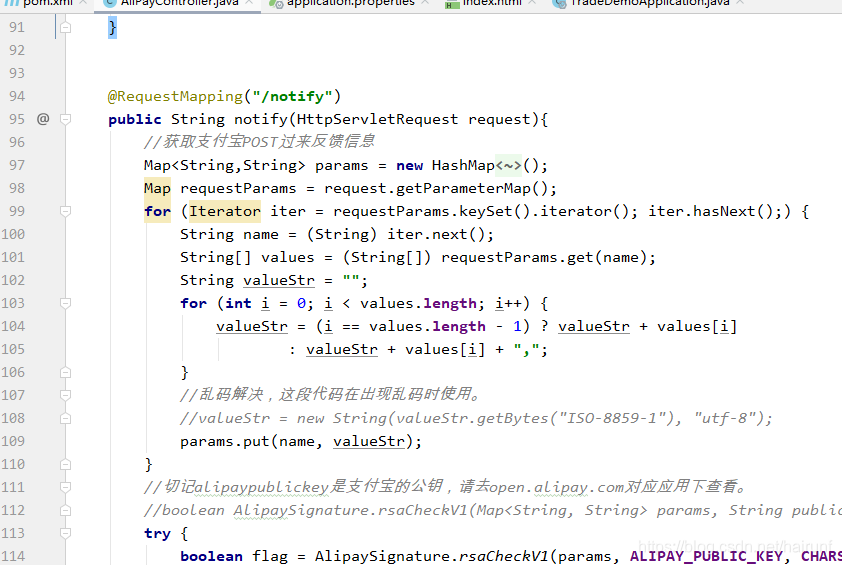
Task: Open the application.properties tab
Action: pyautogui.click(x=351, y=3)
